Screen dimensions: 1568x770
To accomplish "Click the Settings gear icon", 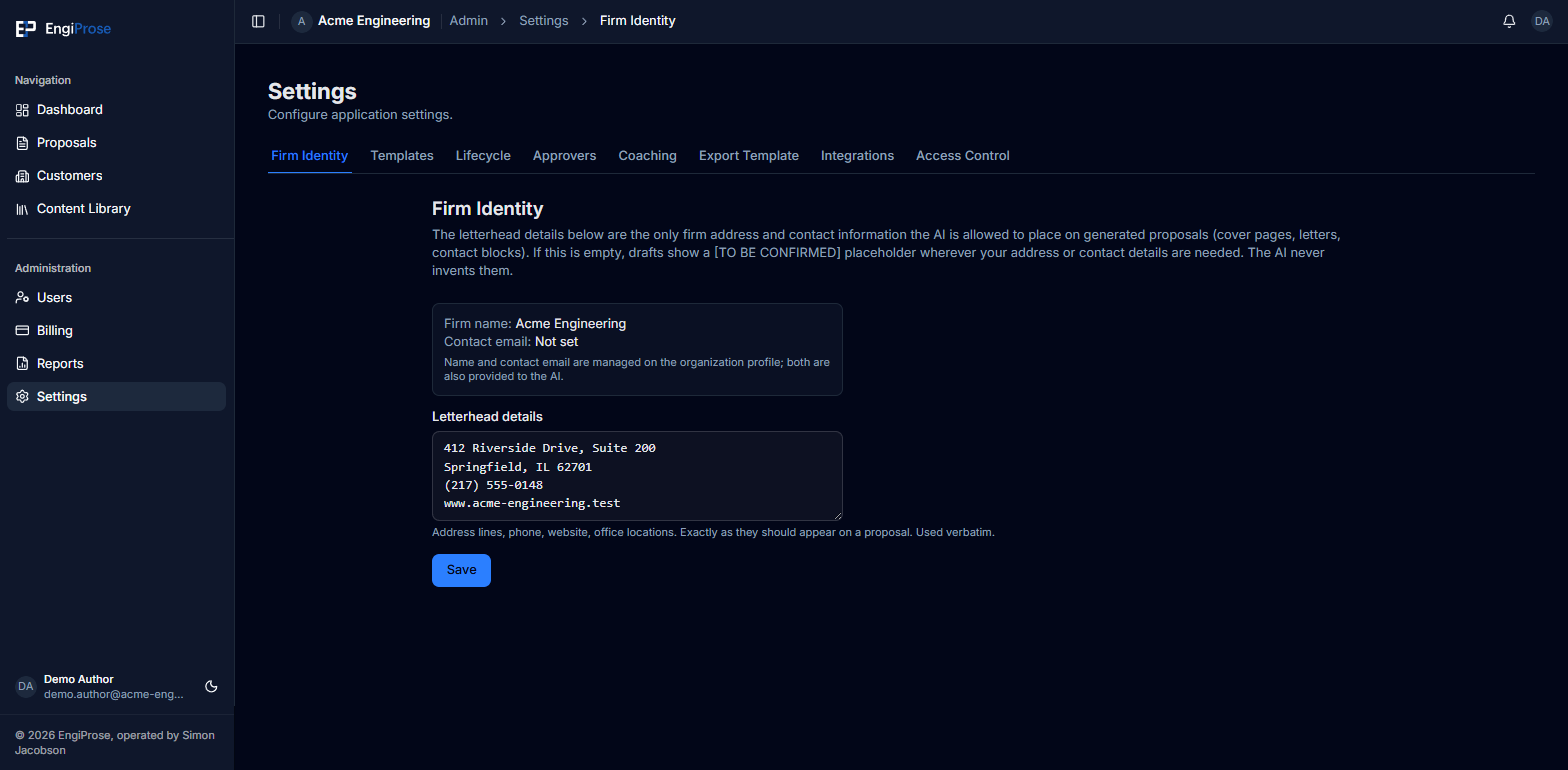I will click(22, 397).
